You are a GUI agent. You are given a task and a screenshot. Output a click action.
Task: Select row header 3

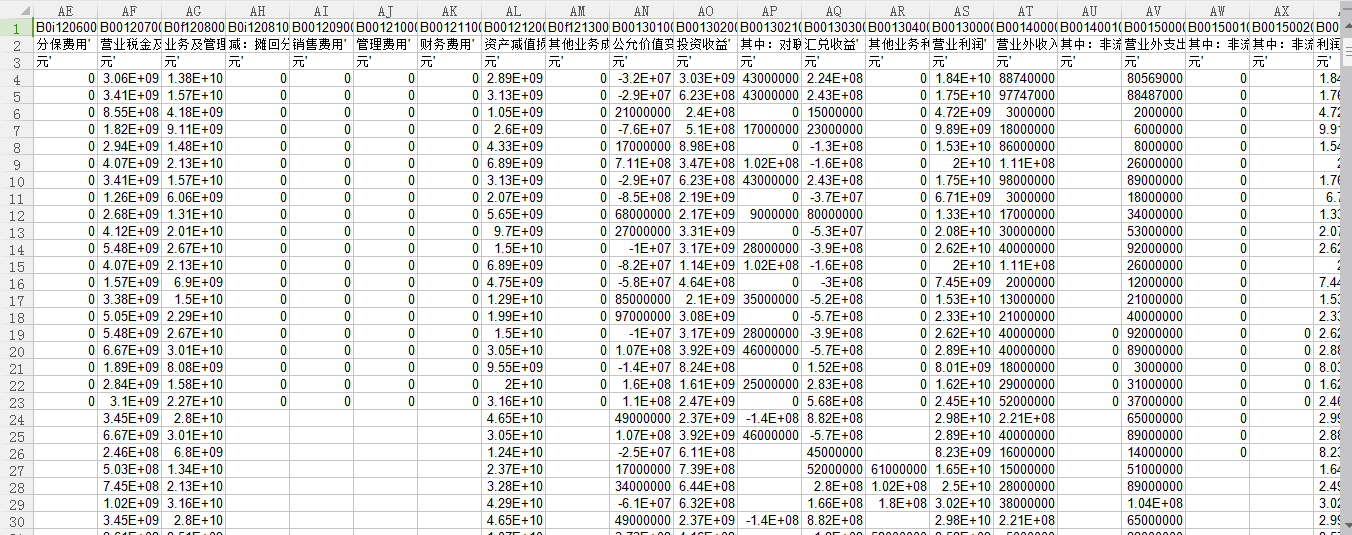coord(17,63)
